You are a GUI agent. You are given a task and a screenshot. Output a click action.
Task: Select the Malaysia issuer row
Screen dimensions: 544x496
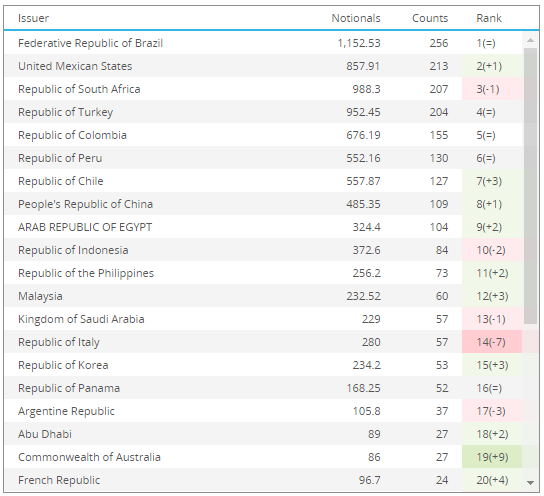click(263, 296)
